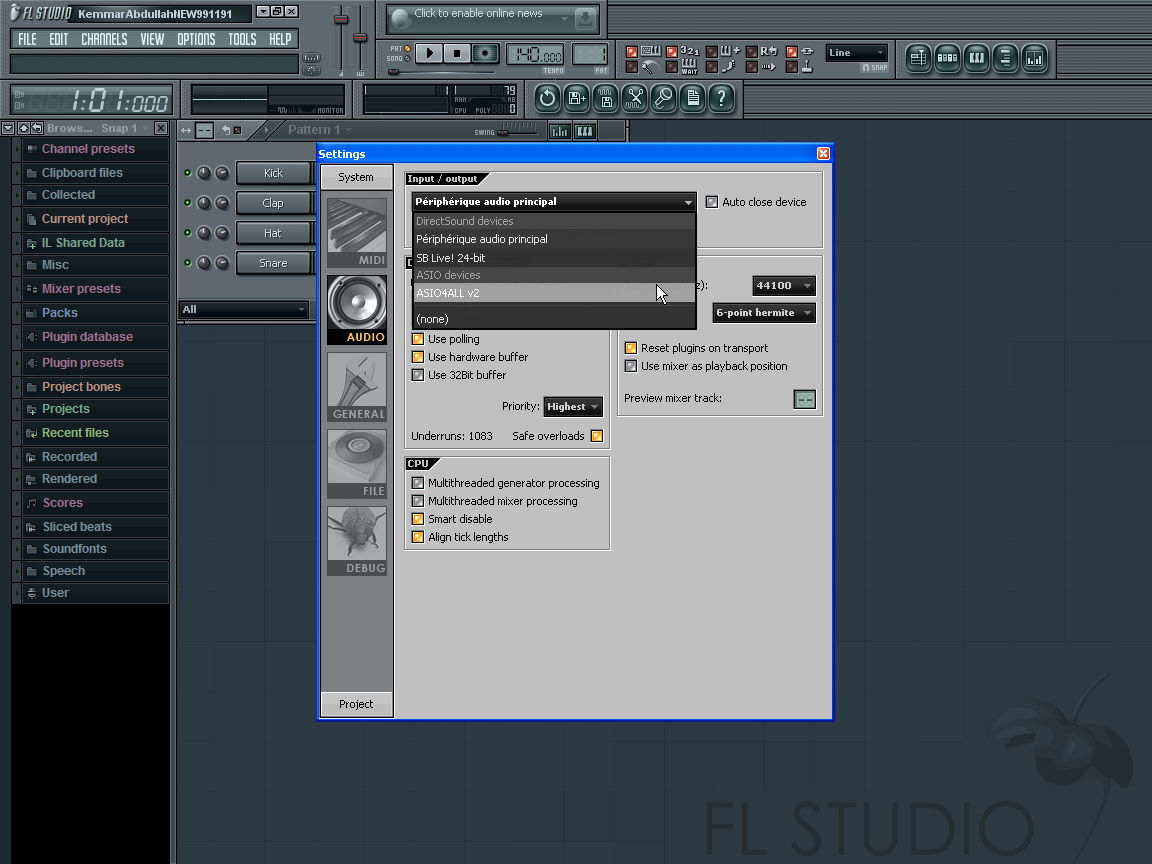This screenshot has width=1152, height=864.
Task: Click the Hat channel button
Action: click(x=273, y=233)
